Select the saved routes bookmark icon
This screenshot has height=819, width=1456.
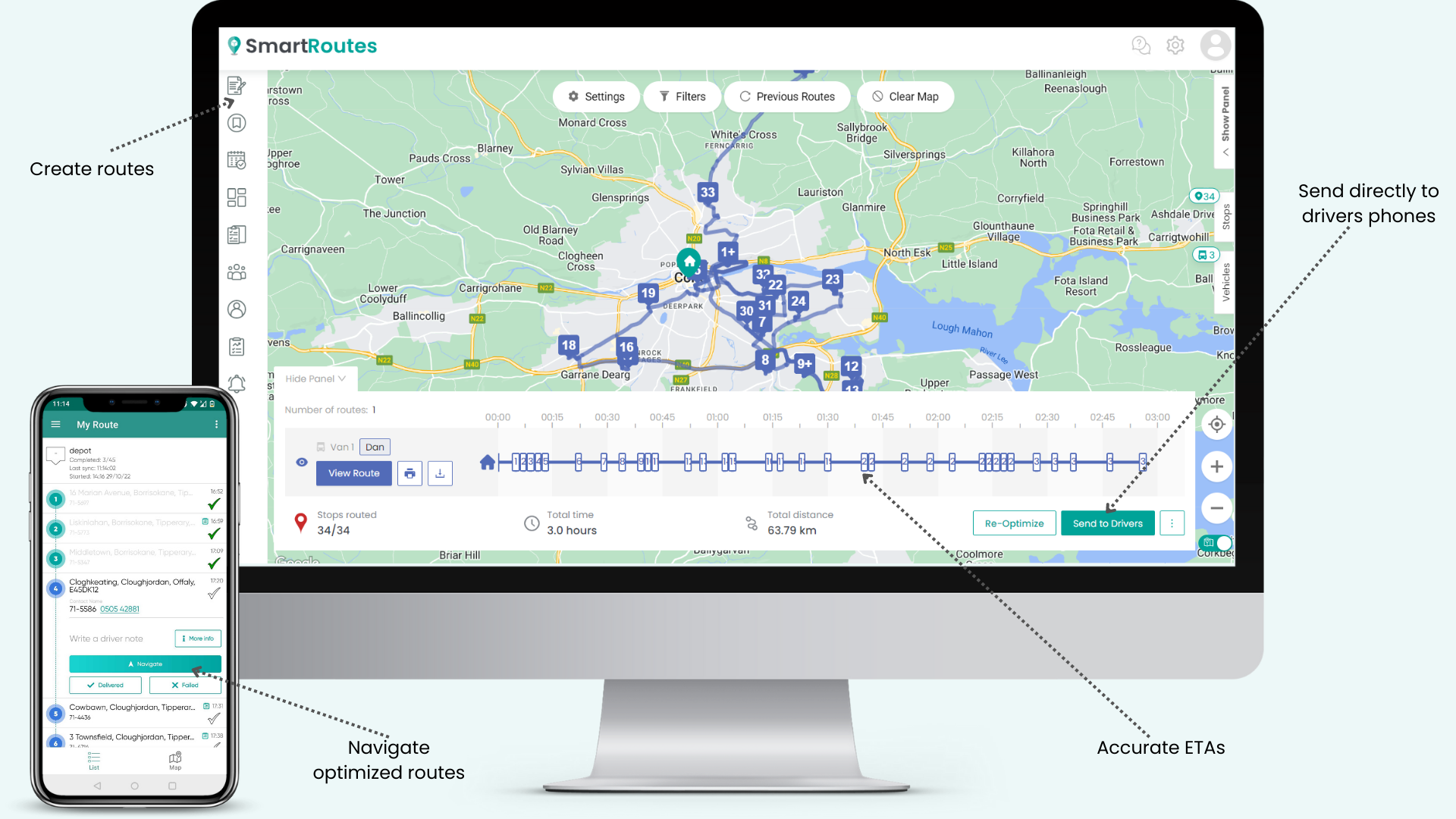tap(237, 123)
